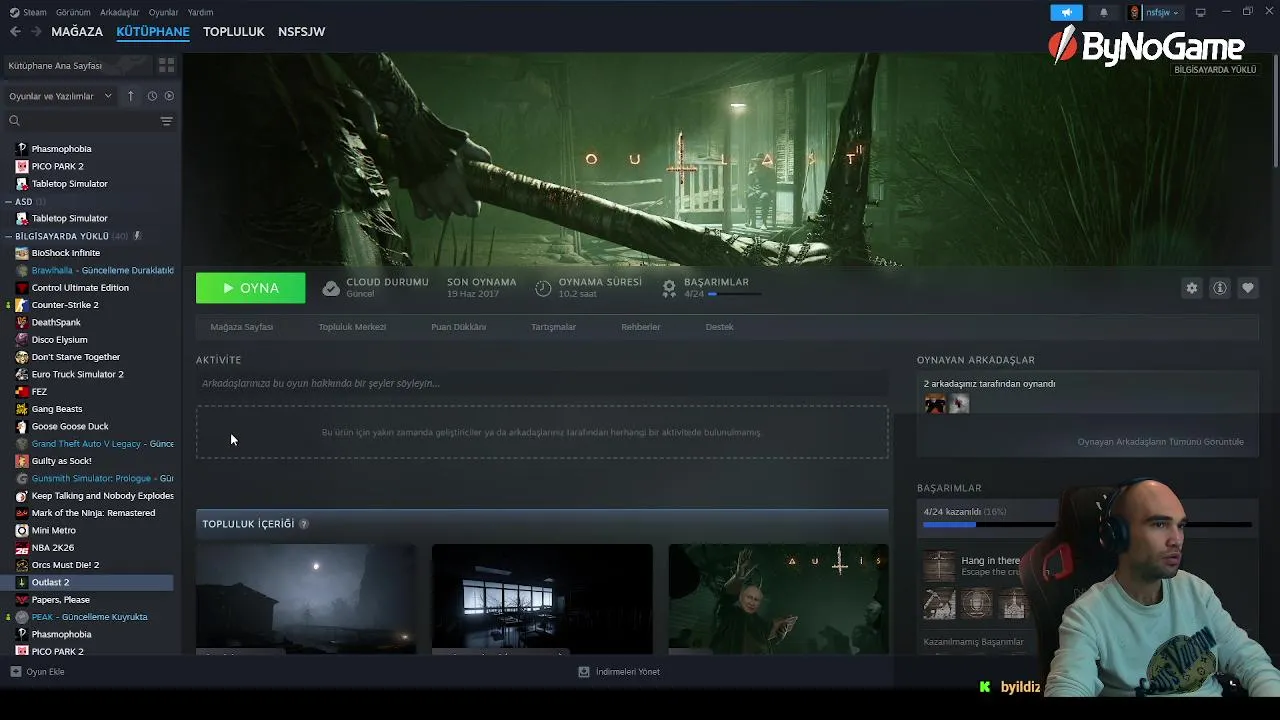Open the Rehberler tab
Viewport: 1280px width, 720px height.
point(641,327)
